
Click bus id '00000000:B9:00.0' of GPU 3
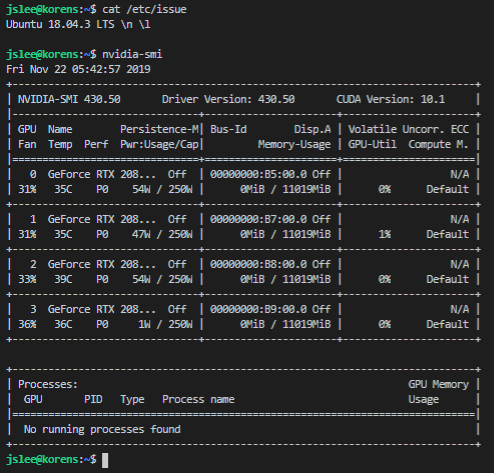click(258, 309)
